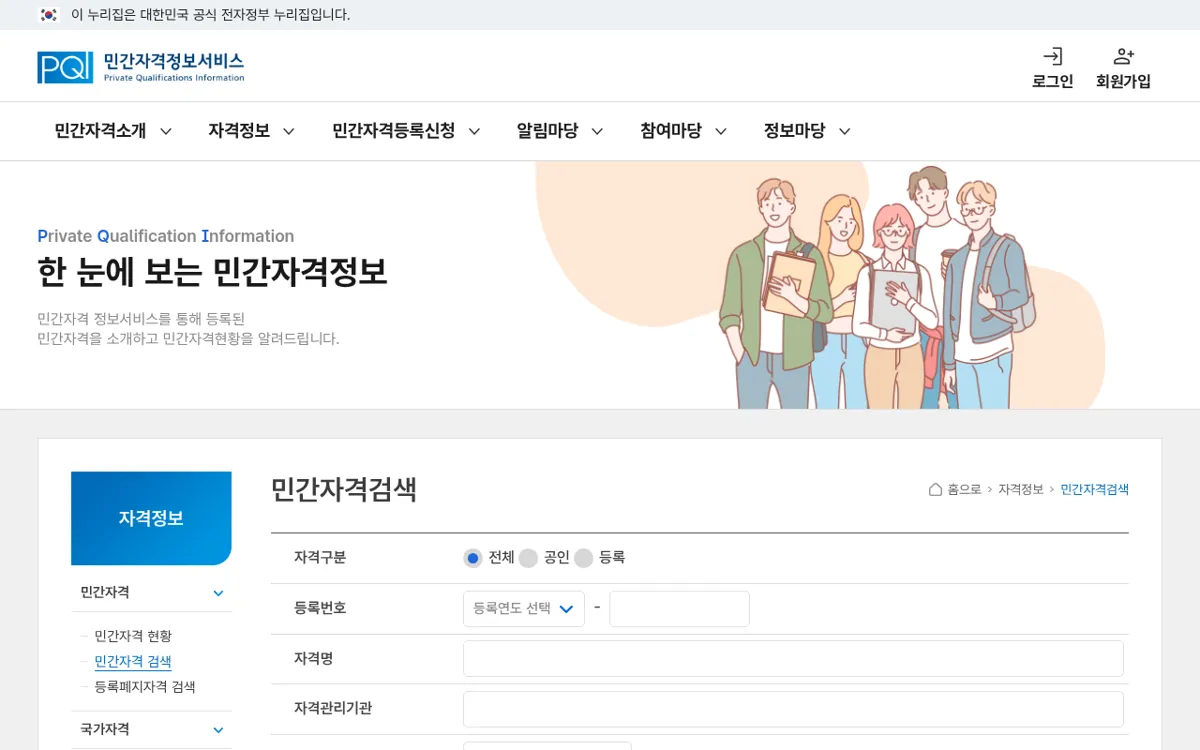Image resolution: width=1200 pixels, height=750 pixels.
Task: Select the 등록 radio button
Action: [x=583, y=558]
